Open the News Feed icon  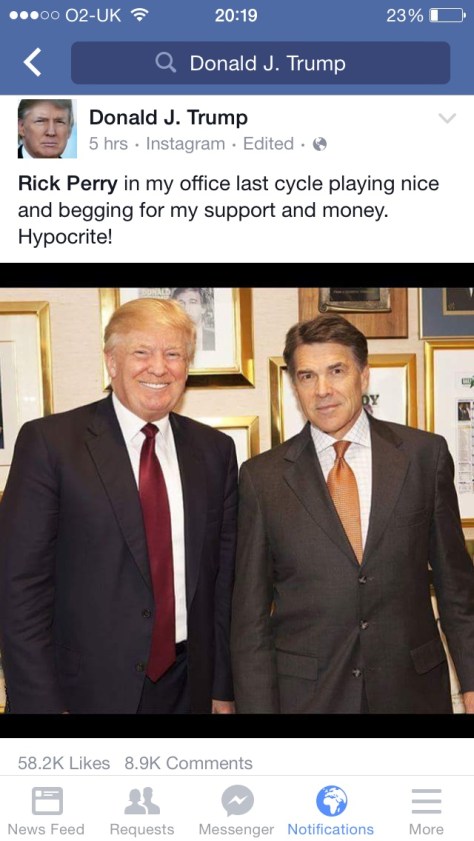47,801
